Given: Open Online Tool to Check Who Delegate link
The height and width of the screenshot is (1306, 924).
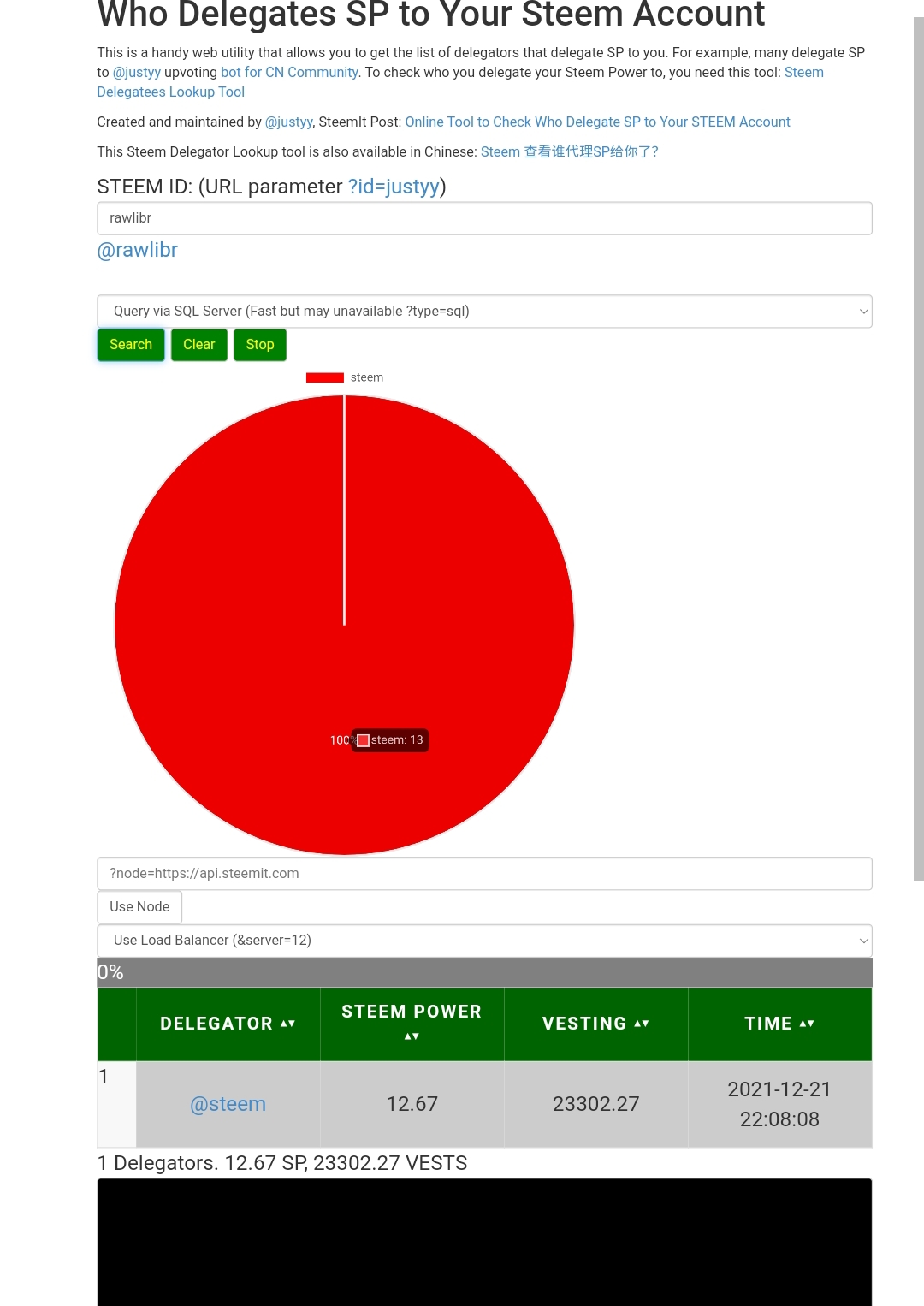Looking at the screenshot, I should pos(597,122).
